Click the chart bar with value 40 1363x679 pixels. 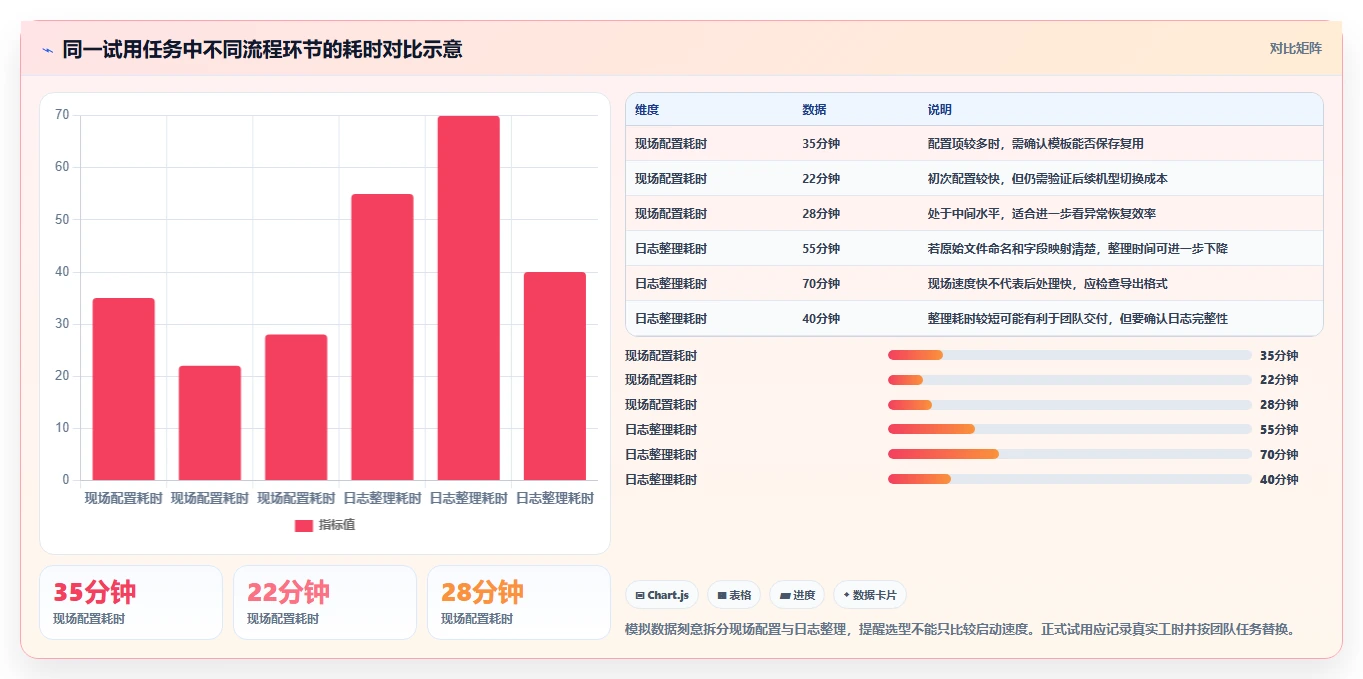point(555,376)
